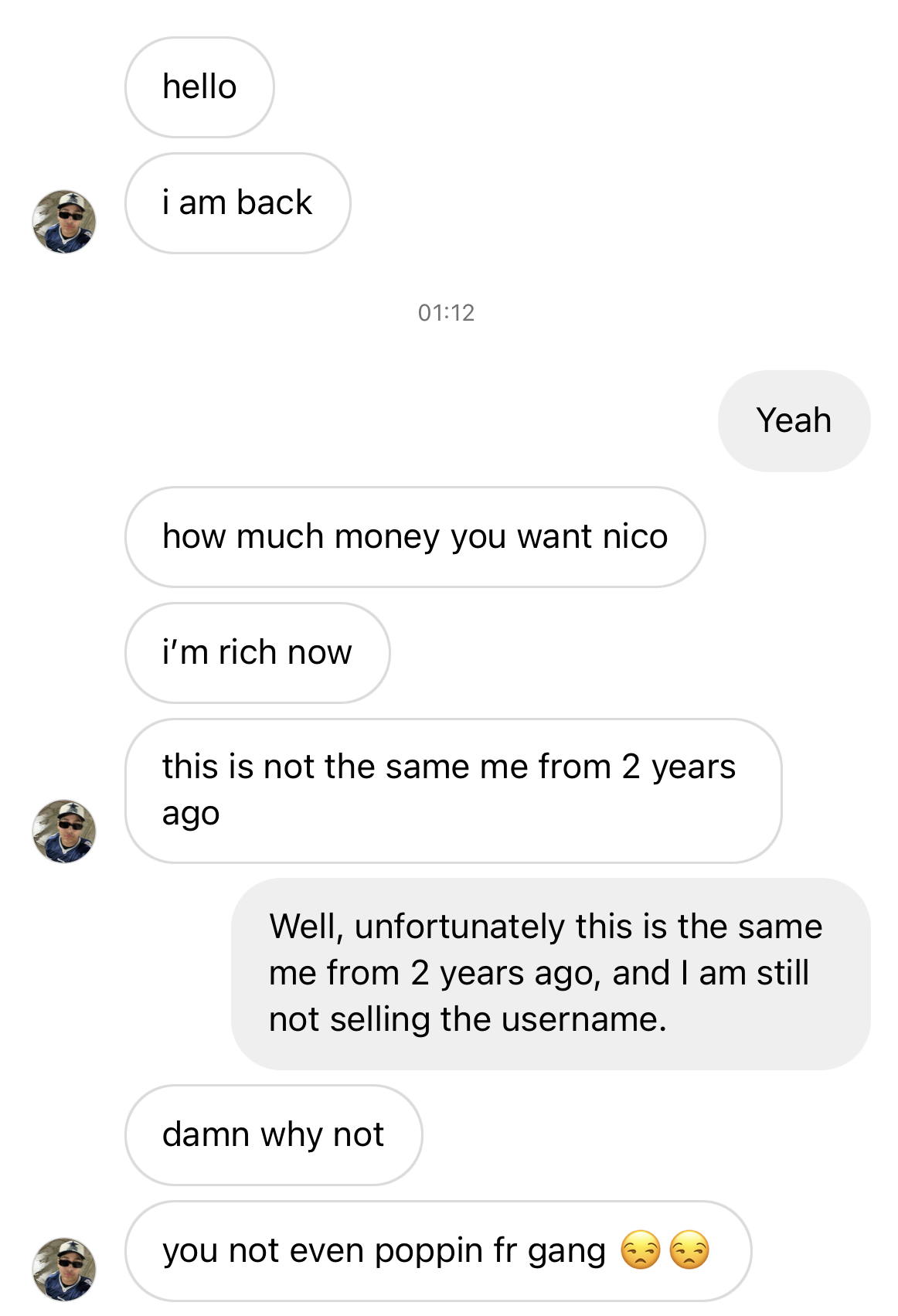Select the "hello" message bubble
This screenshot has height=1316, width=898.
[199, 87]
